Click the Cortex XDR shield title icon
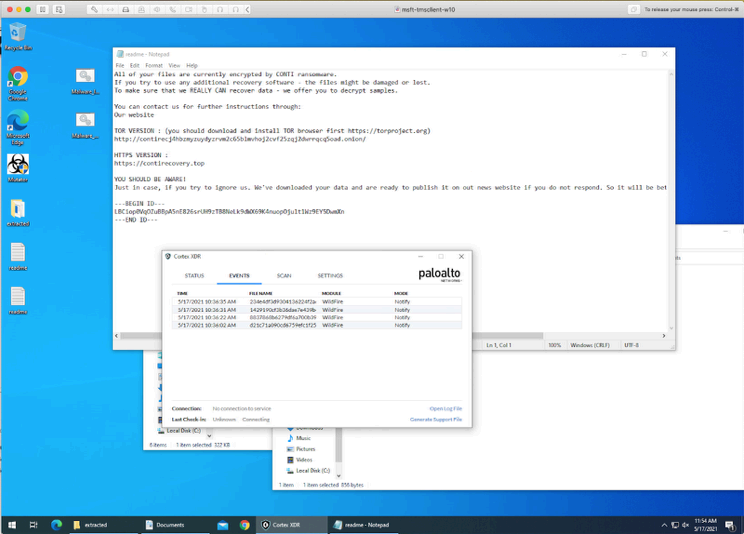 [x=167, y=256]
